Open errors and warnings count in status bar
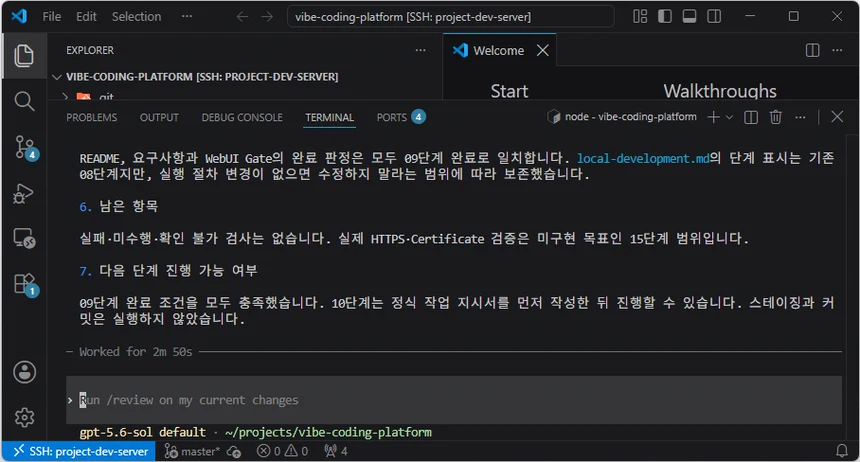Image resolution: width=860 pixels, height=462 pixels. point(282,452)
